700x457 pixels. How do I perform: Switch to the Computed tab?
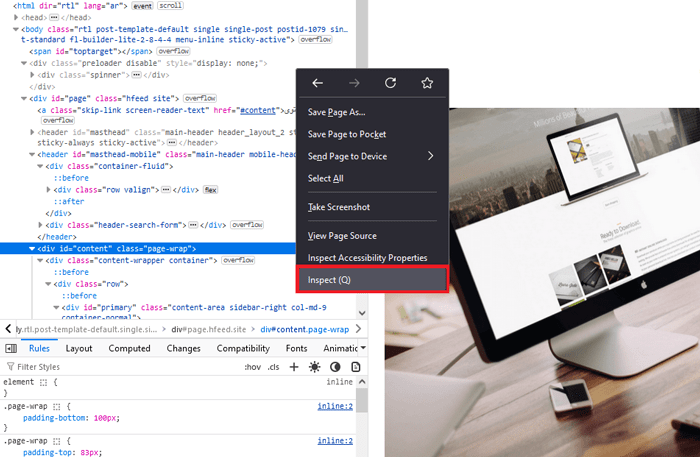click(x=129, y=348)
